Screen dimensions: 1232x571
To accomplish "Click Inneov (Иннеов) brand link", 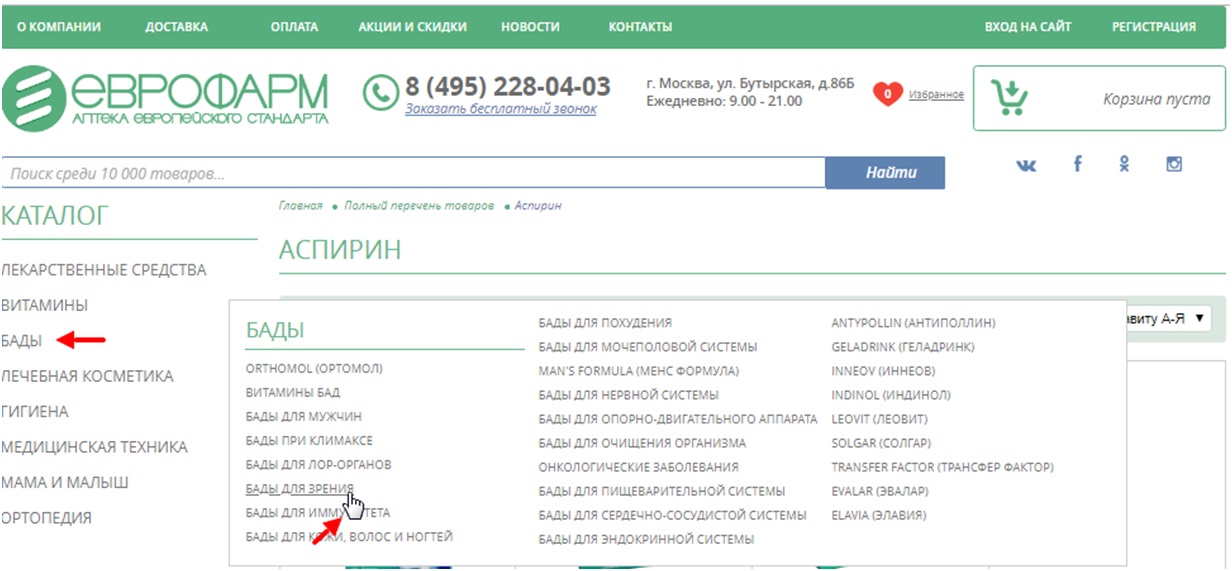I will coord(884,371).
